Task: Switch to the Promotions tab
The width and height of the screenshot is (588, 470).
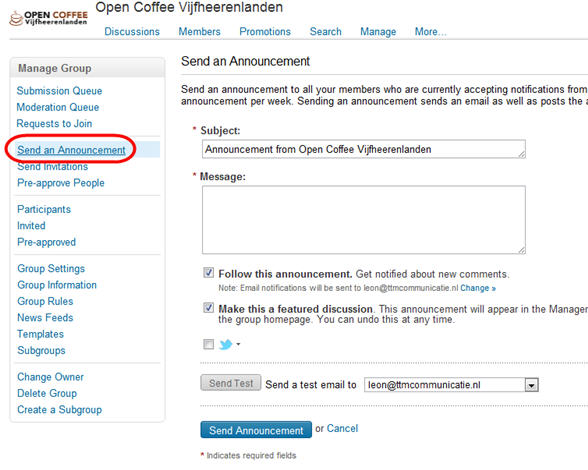Action: [x=265, y=32]
